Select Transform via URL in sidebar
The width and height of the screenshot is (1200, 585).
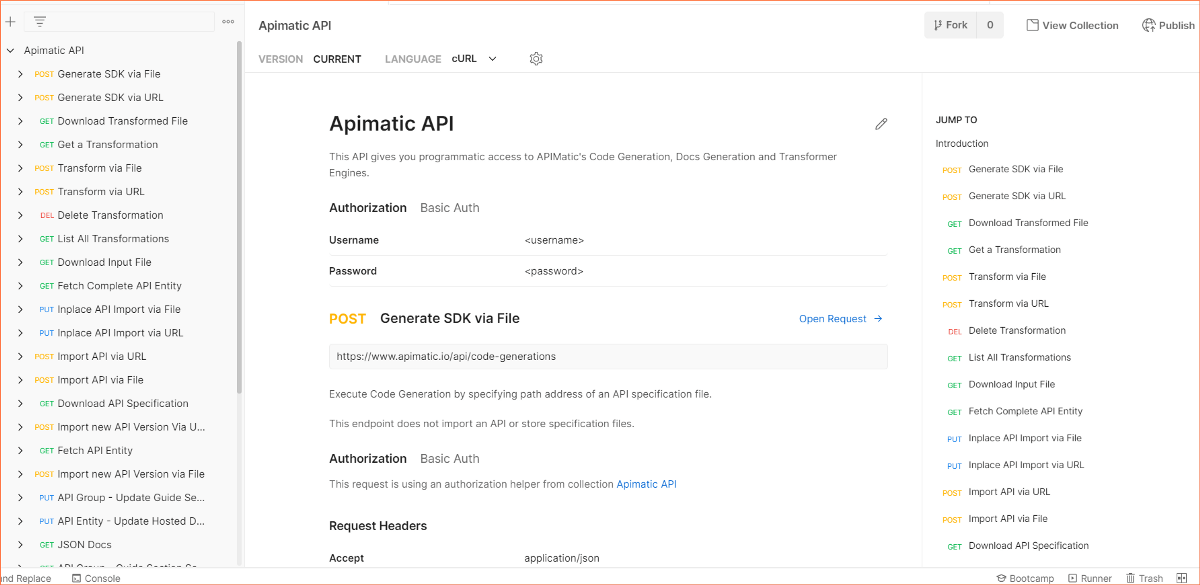[x=100, y=192]
